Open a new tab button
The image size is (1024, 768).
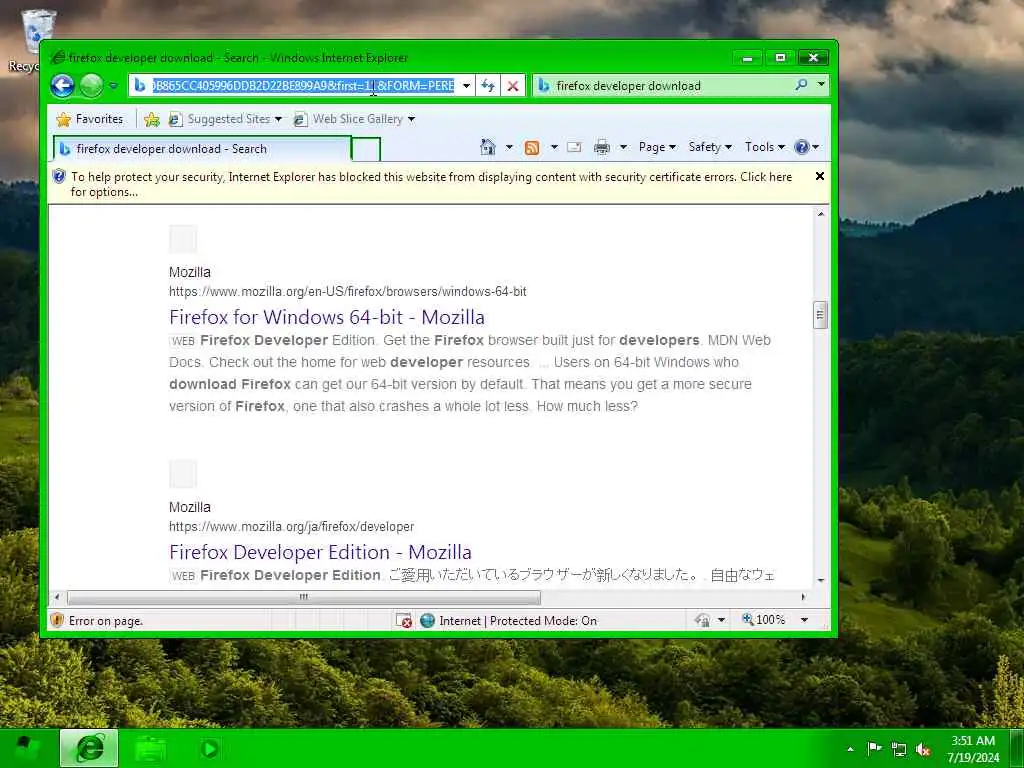point(366,150)
